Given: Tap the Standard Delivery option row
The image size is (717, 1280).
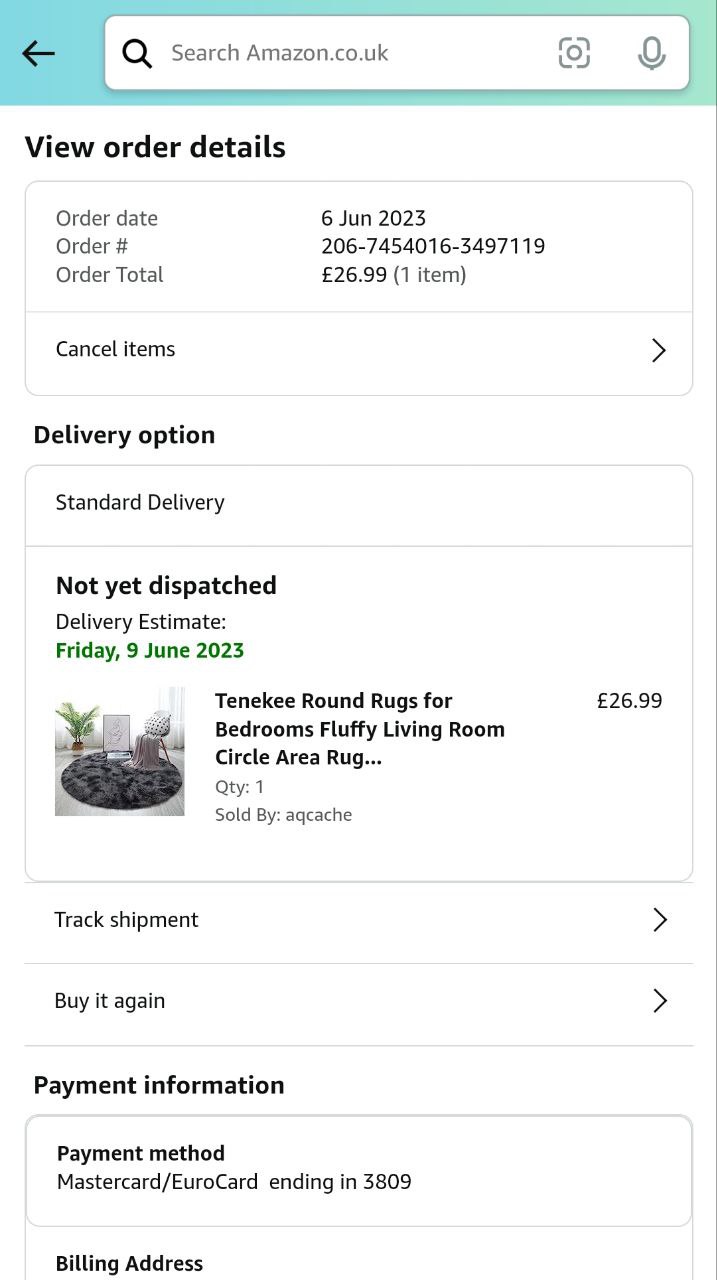Looking at the screenshot, I should pos(140,503).
